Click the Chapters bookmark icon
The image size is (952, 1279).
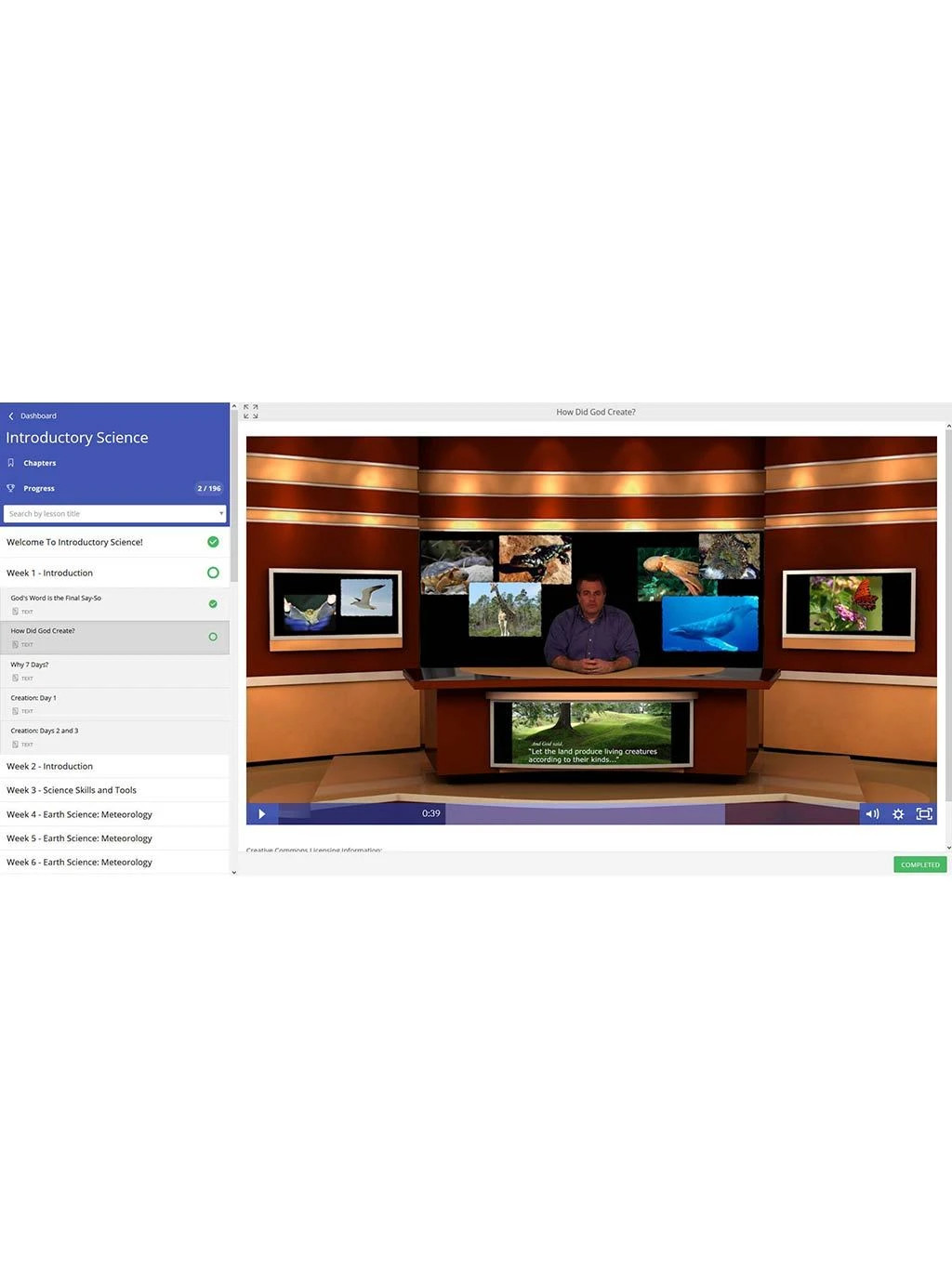(11, 463)
